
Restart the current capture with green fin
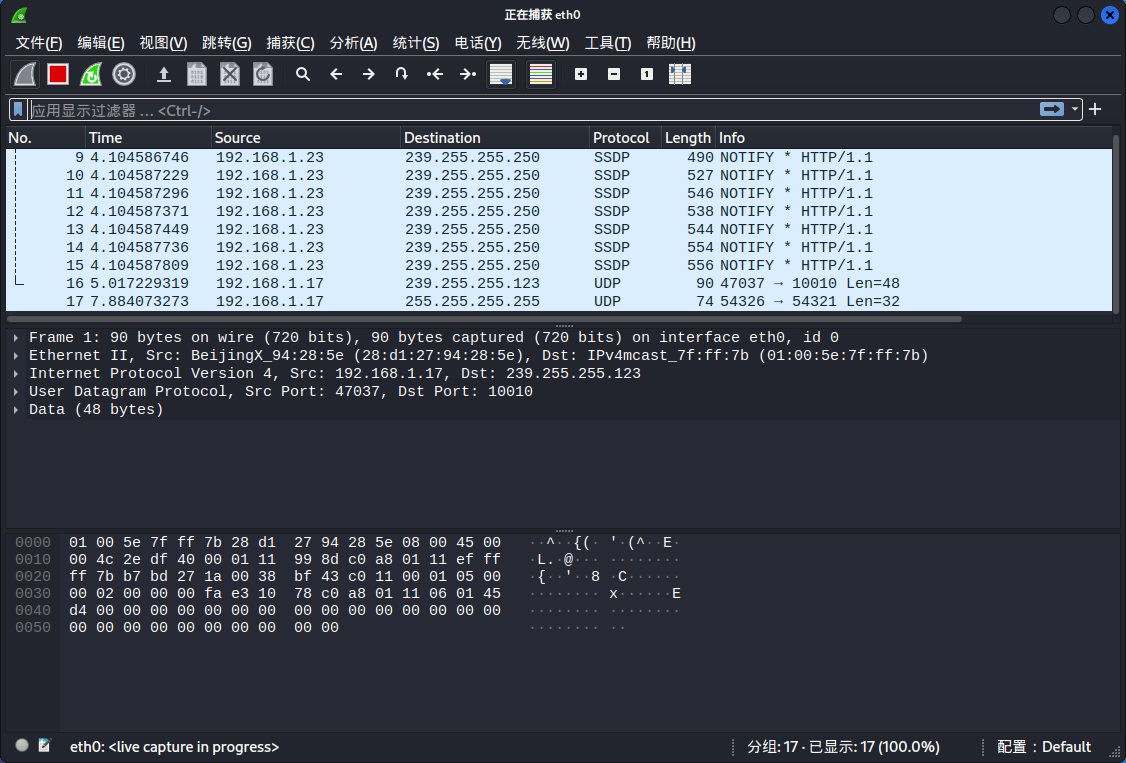91,74
